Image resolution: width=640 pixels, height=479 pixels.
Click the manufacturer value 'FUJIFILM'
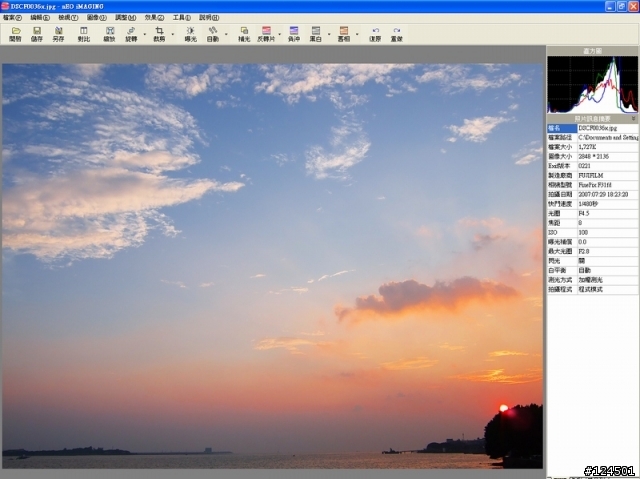coord(591,175)
